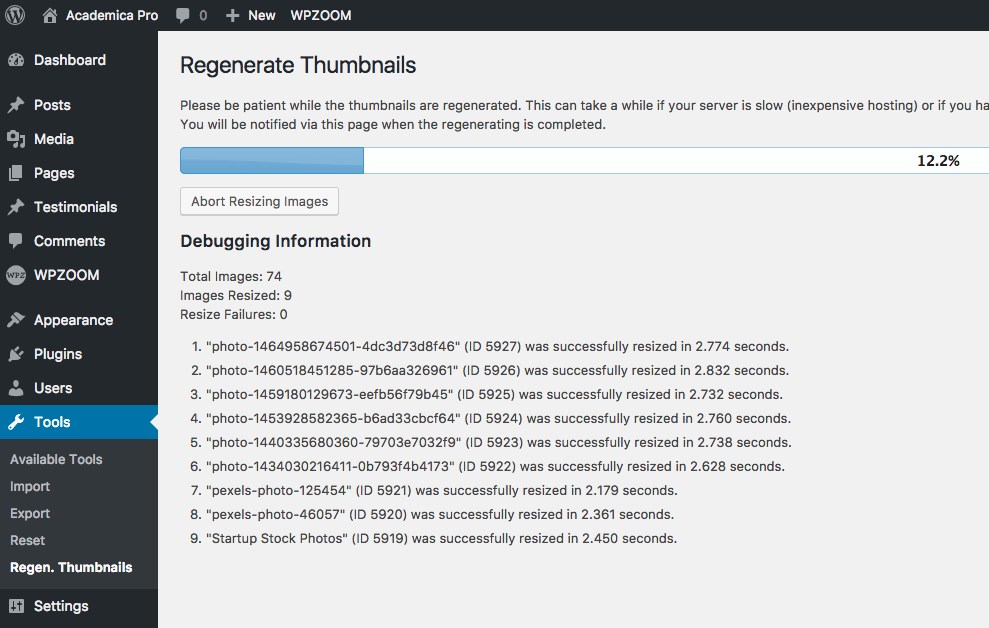Go to the Import submenu link
Image resolution: width=989 pixels, height=628 pixels.
(30, 487)
